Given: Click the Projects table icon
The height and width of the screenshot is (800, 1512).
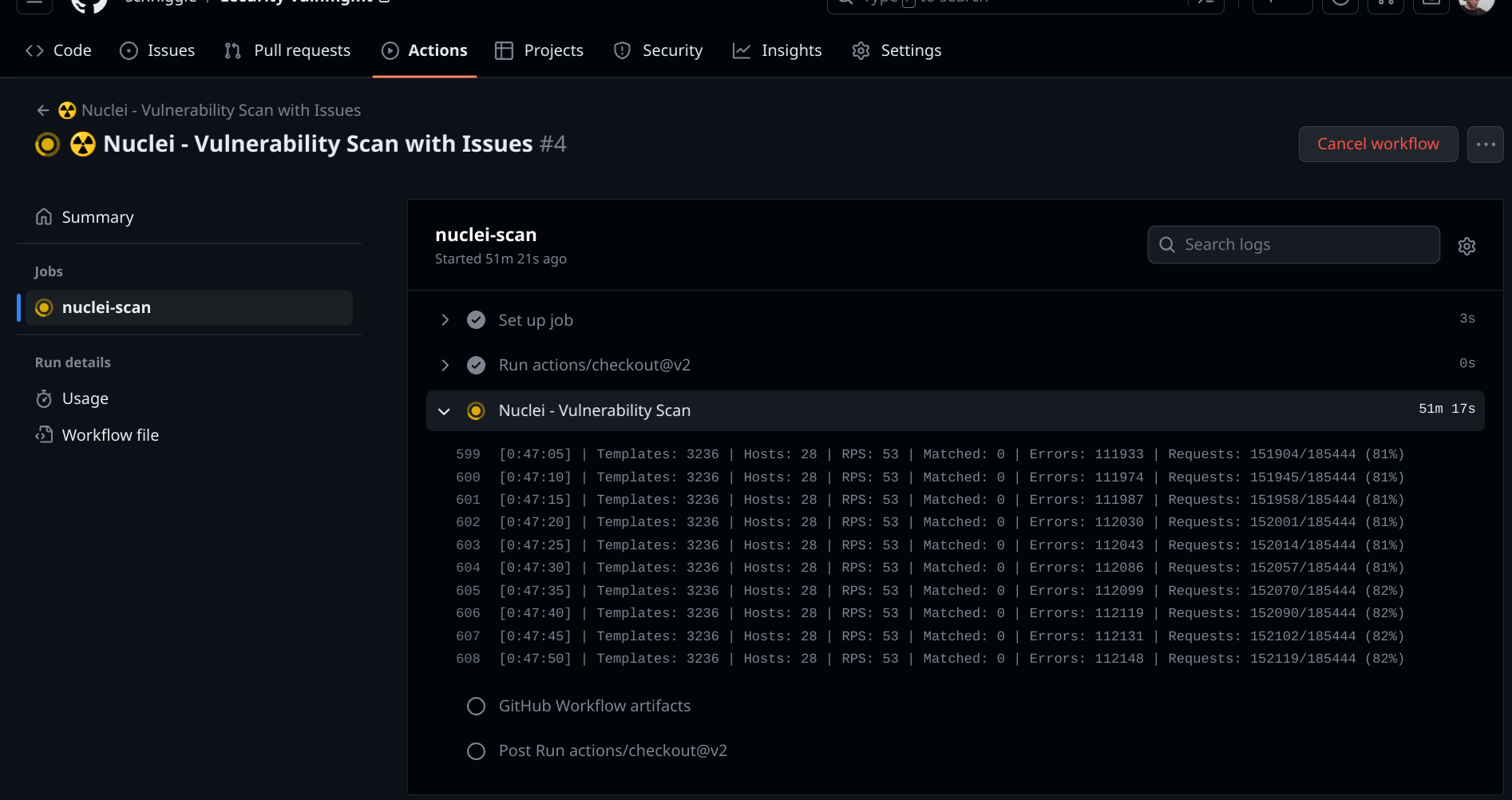Looking at the screenshot, I should tap(504, 50).
